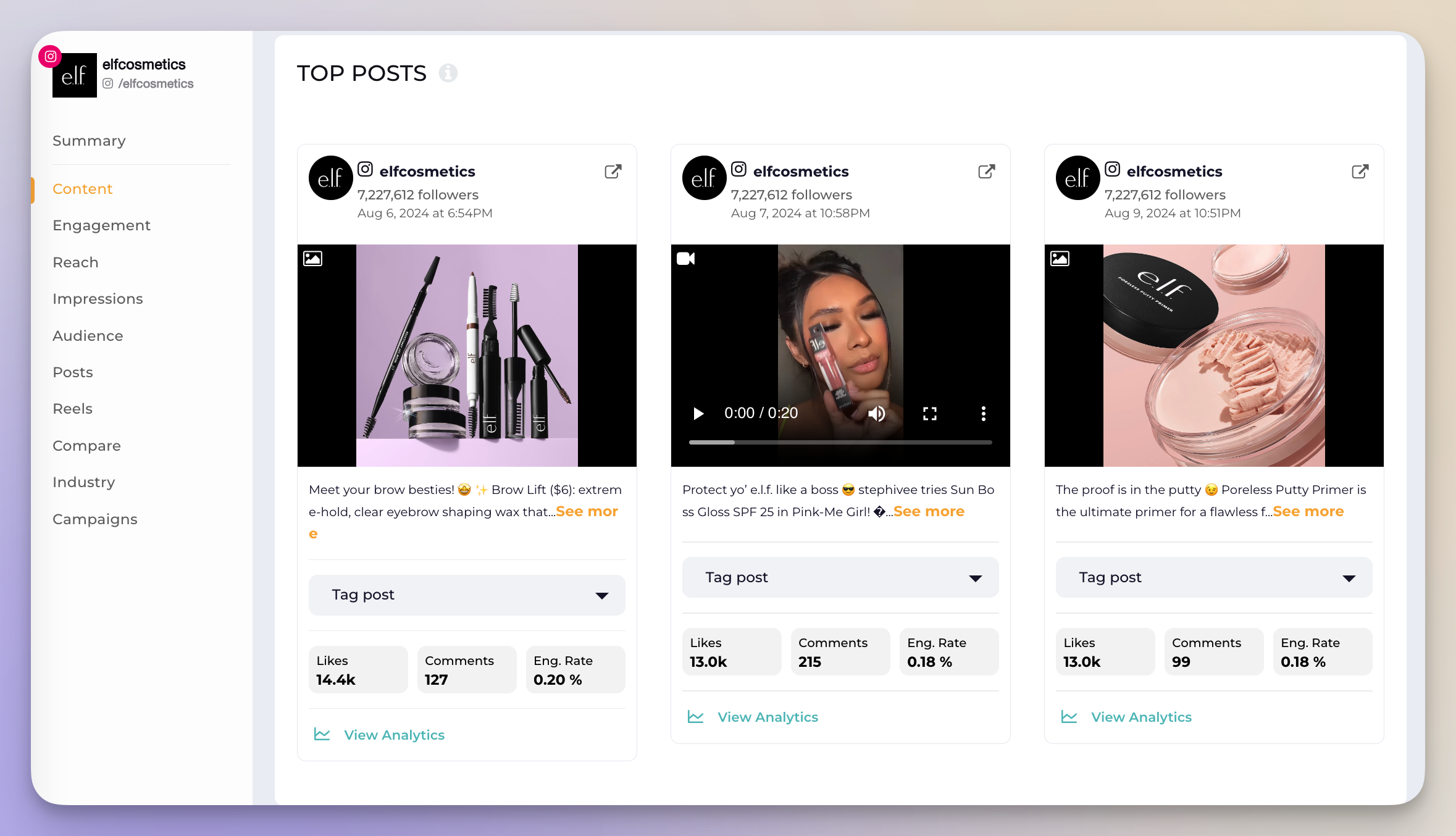Open the brow products image thumbnail
This screenshot has height=836, width=1456.
click(467, 356)
